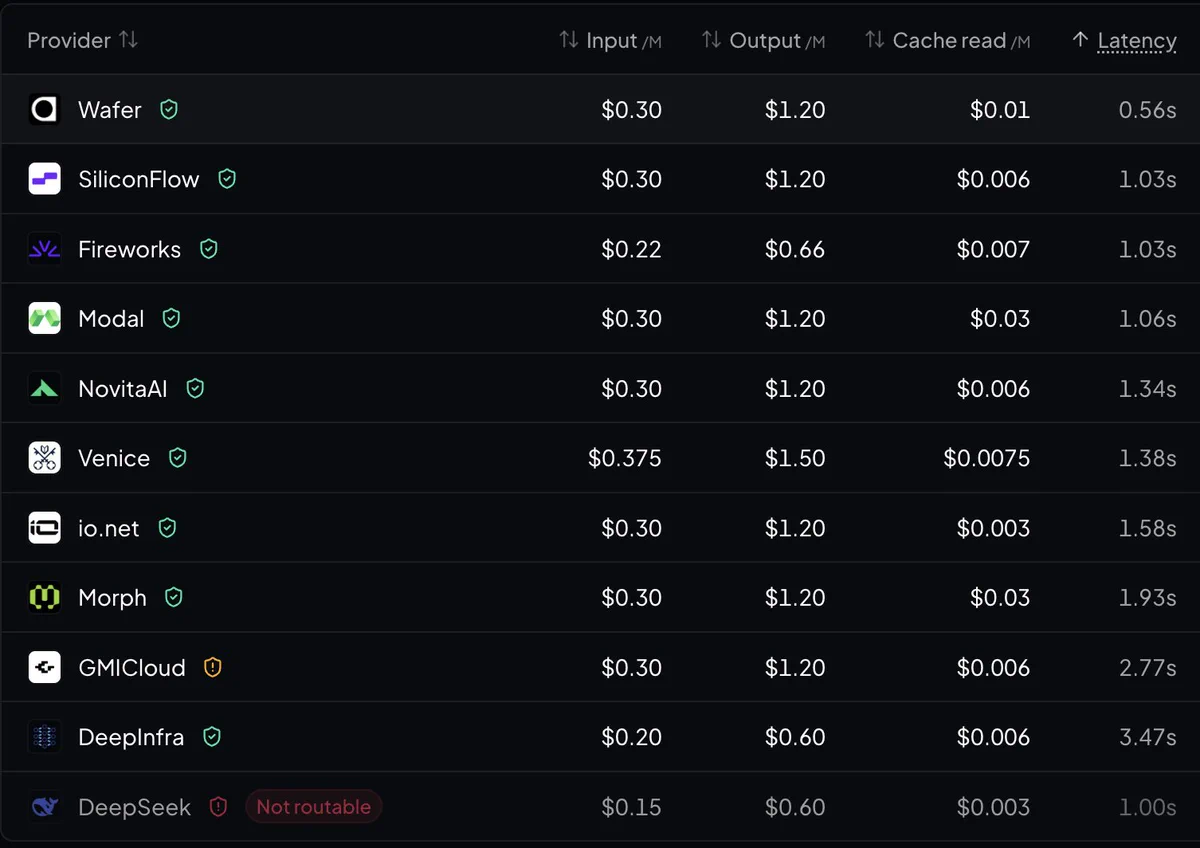Click the green shield beside DeepInfra

click(x=211, y=737)
